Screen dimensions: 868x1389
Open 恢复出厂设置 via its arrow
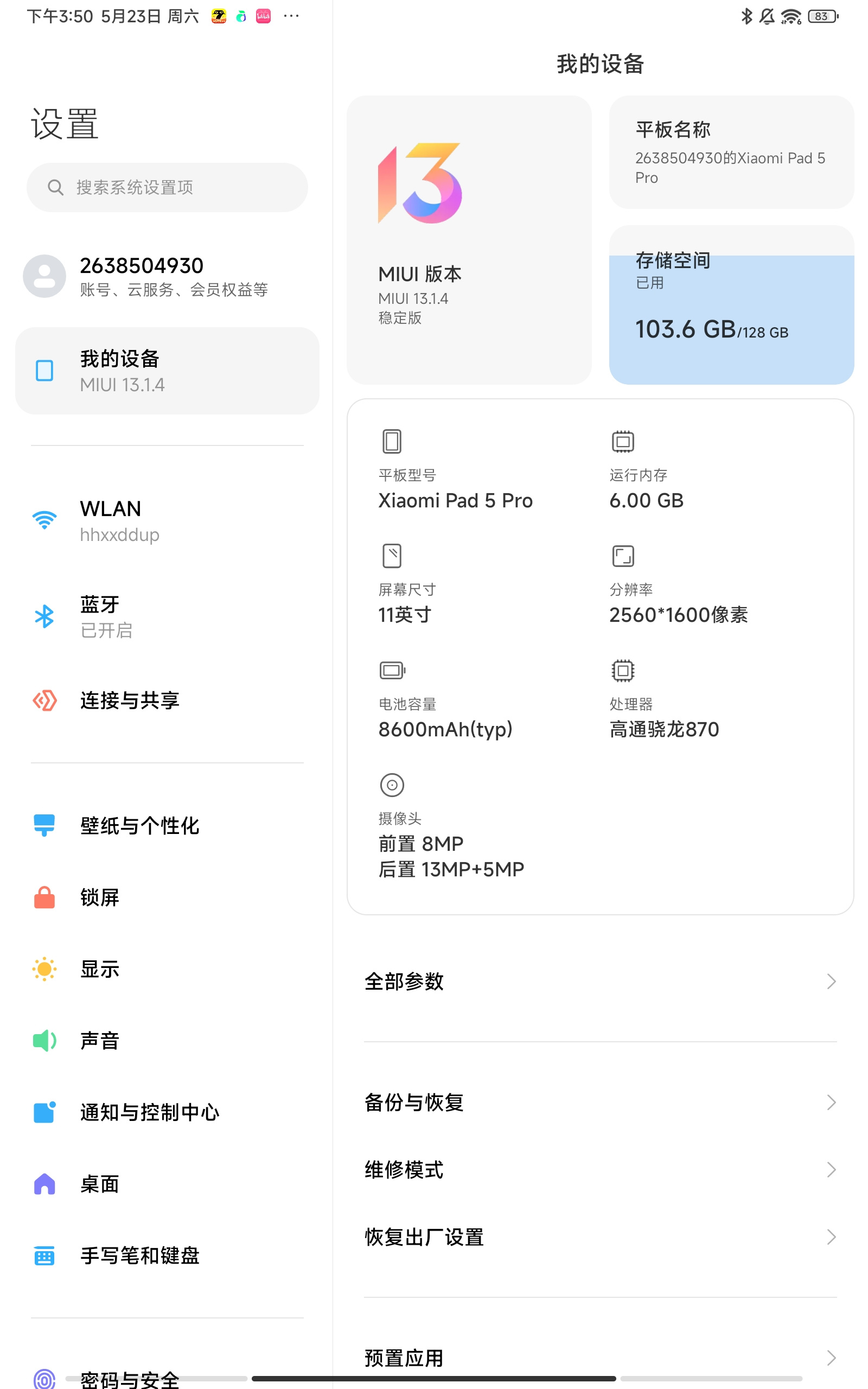coord(831,1237)
